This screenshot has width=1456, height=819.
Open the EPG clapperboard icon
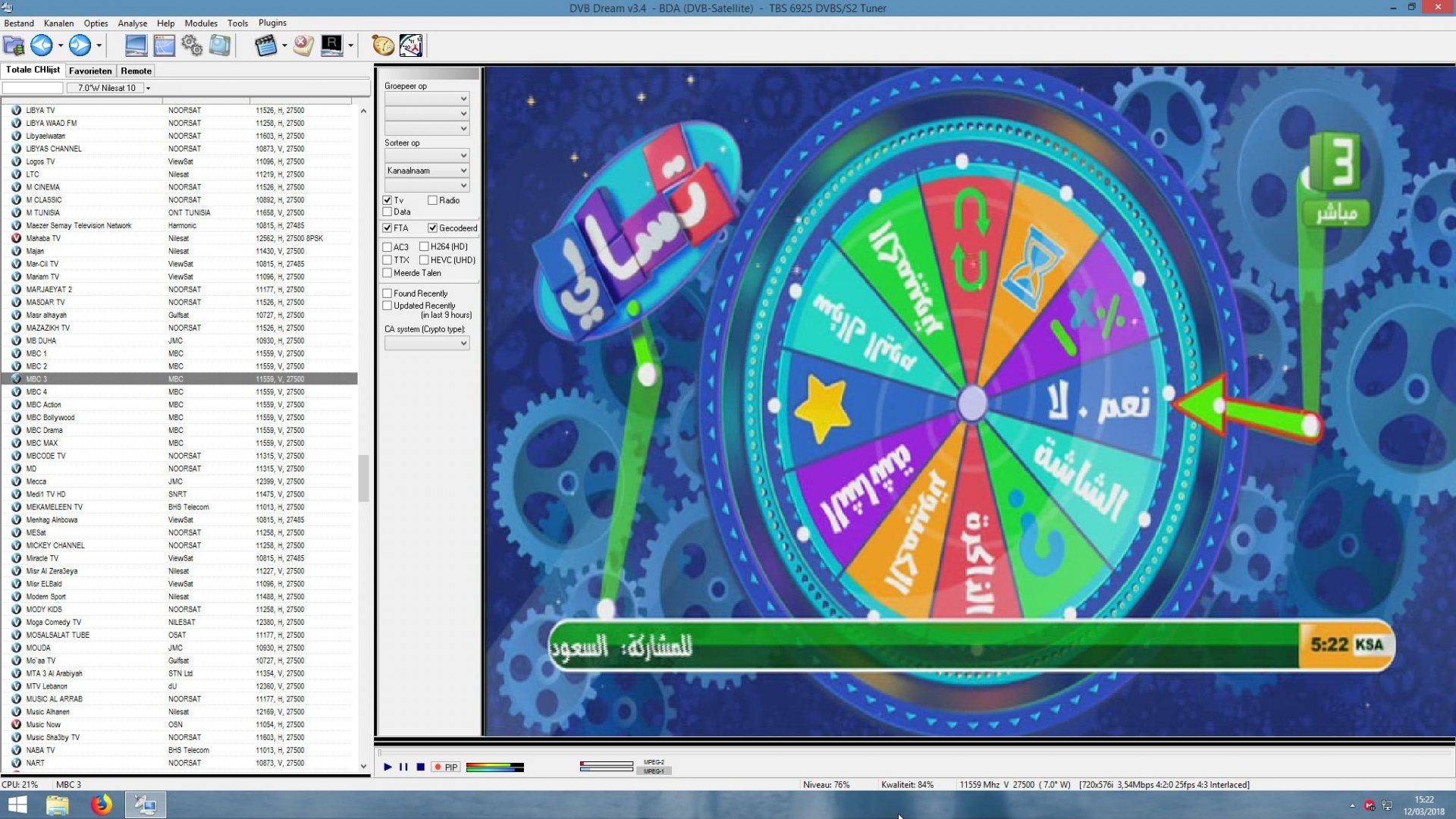click(x=267, y=45)
